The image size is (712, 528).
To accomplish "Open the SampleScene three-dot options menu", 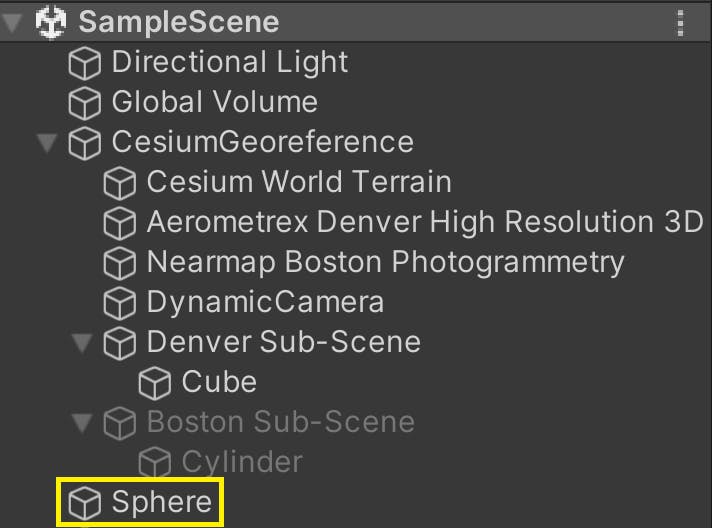I will 681,22.
